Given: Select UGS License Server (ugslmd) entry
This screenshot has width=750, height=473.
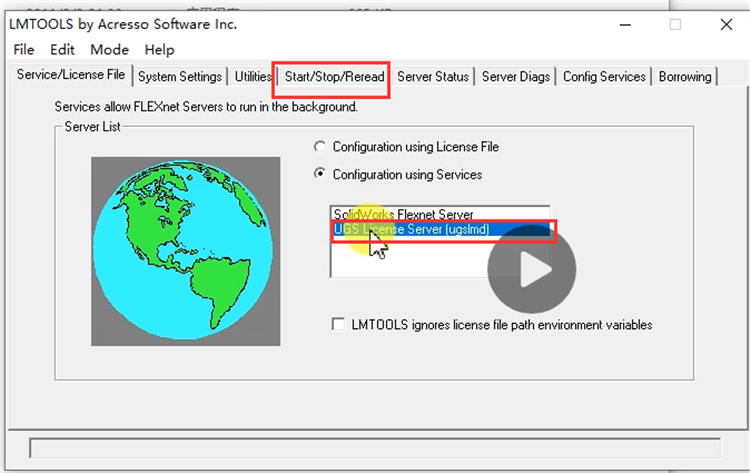Looking at the screenshot, I should 441,229.
